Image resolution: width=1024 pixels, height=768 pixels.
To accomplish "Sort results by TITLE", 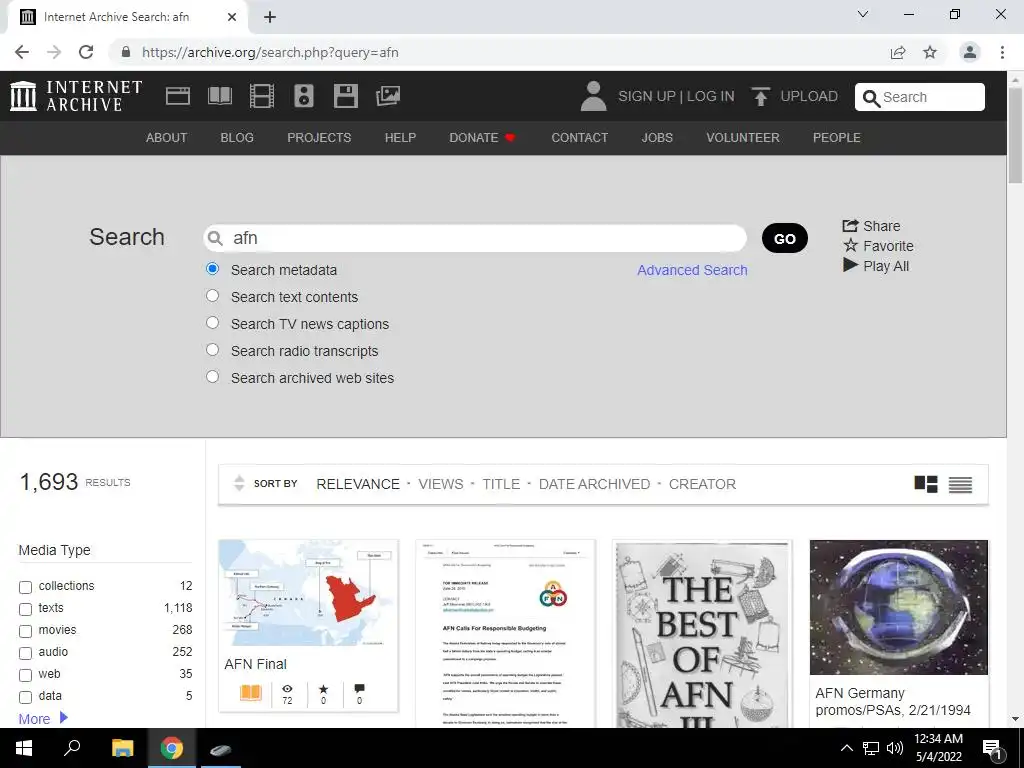I will 501,484.
